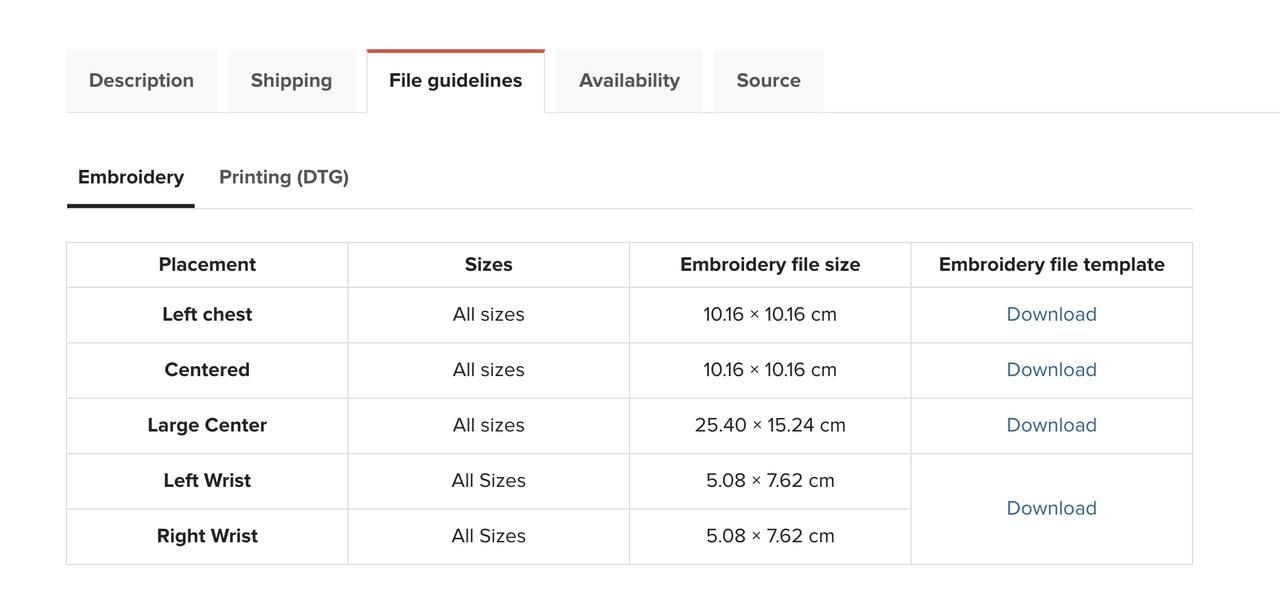1280x602 pixels.
Task: Click the Left chest placement cell
Action: pyautogui.click(x=207, y=314)
